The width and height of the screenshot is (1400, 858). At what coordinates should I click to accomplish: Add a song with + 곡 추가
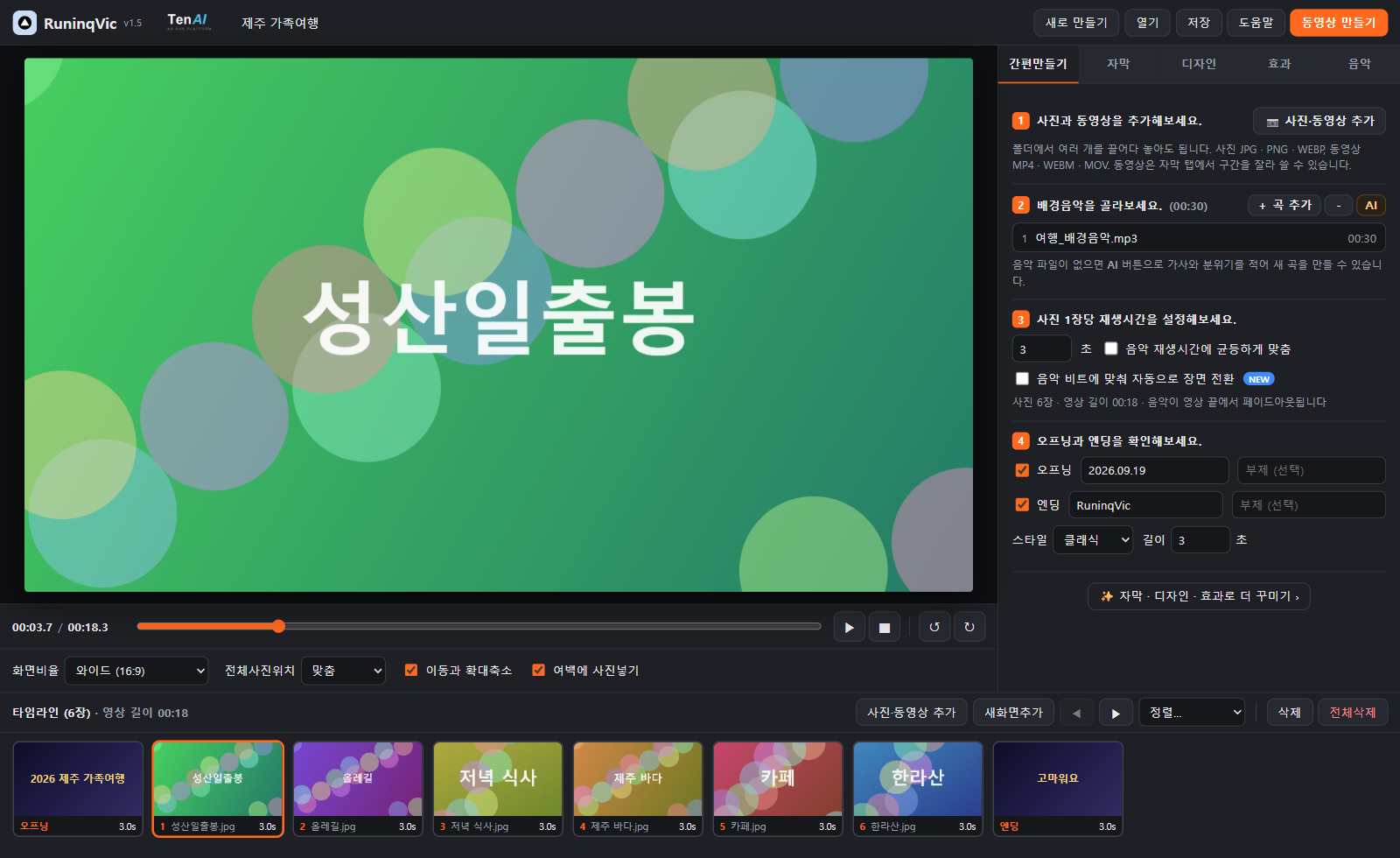point(1284,206)
